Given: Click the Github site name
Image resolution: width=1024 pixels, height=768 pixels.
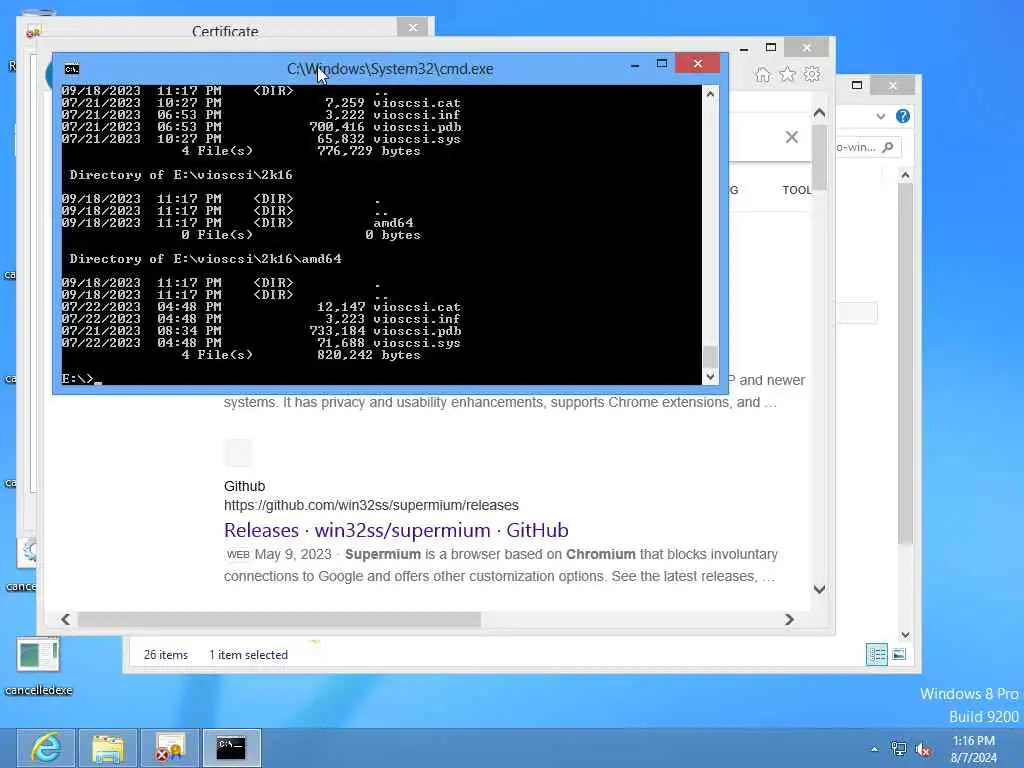Looking at the screenshot, I should (x=244, y=487).
